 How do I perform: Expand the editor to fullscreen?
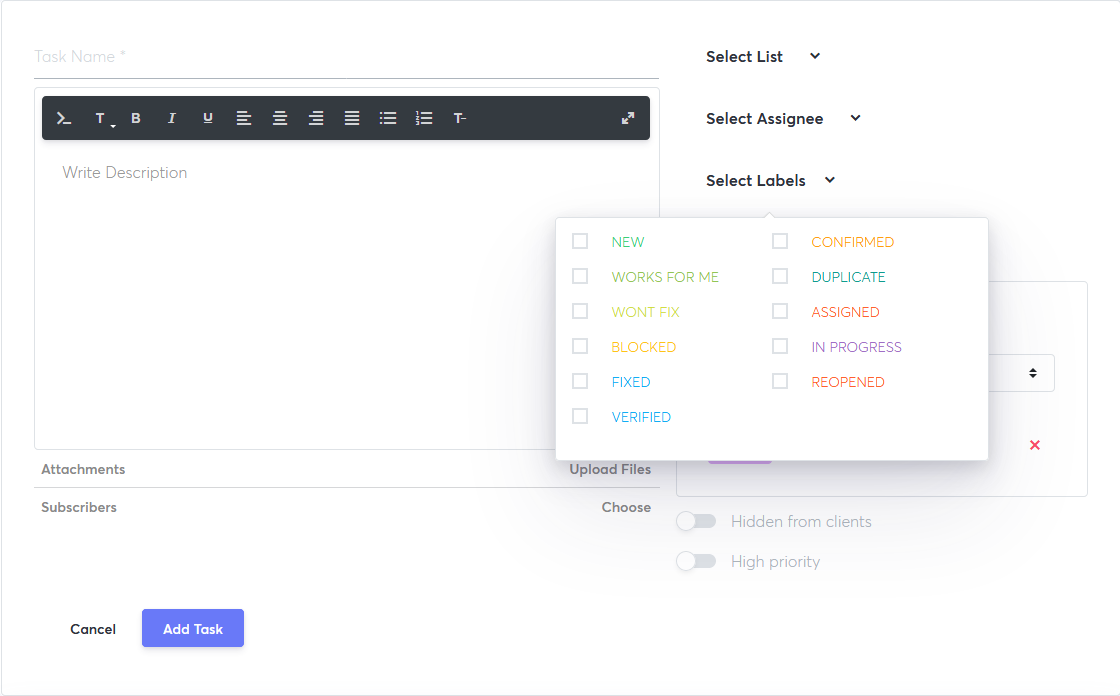pyautogui.click(x=628, y=119)
